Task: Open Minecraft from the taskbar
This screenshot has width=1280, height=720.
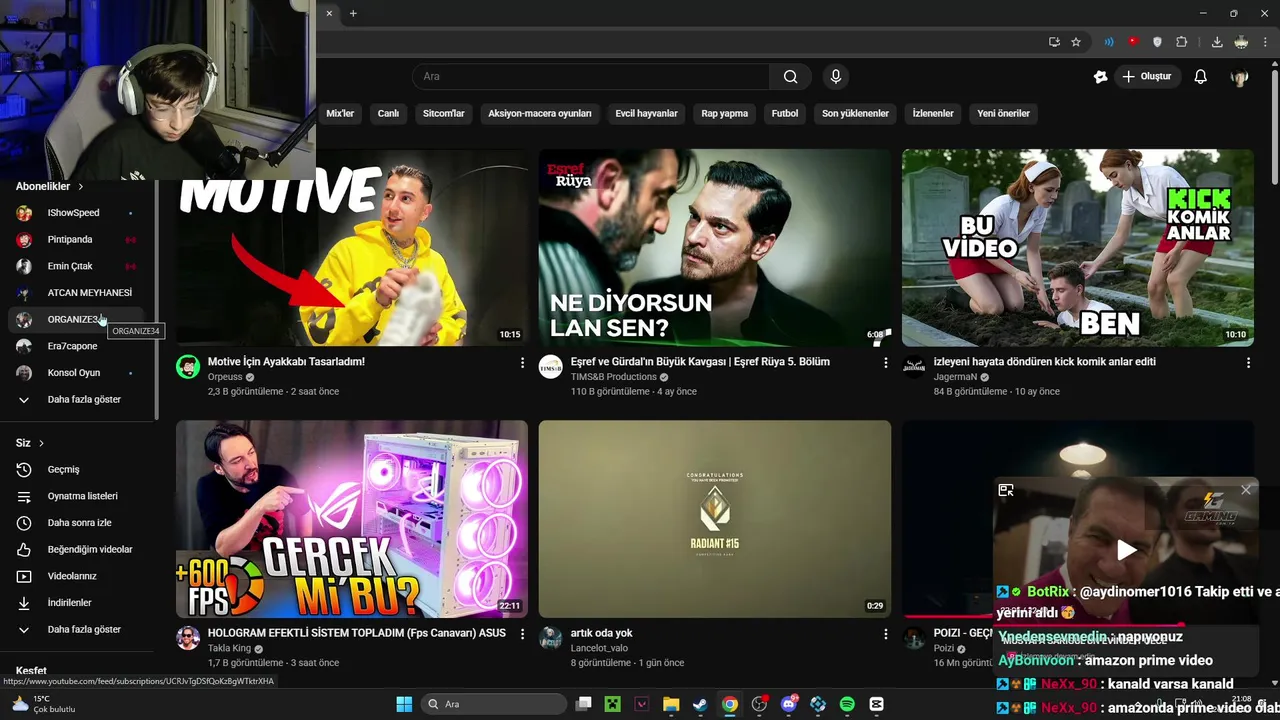Action: [612, 704]
